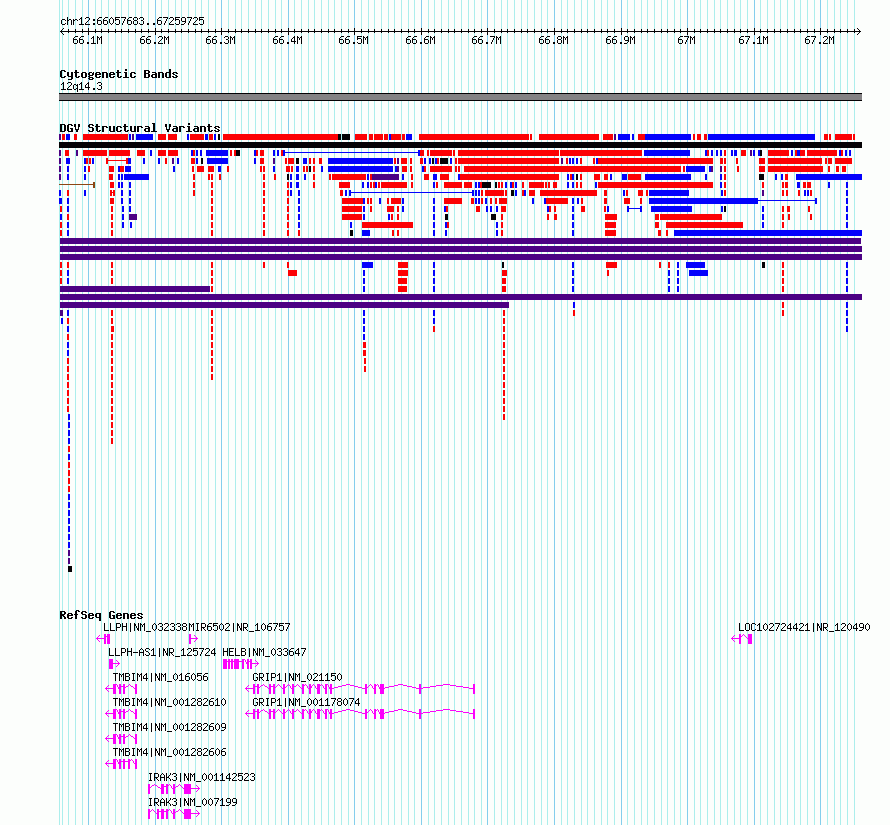Click the GRIP1 NM_021150 gene model glyph
890x825 pixels.
(360, 689)
